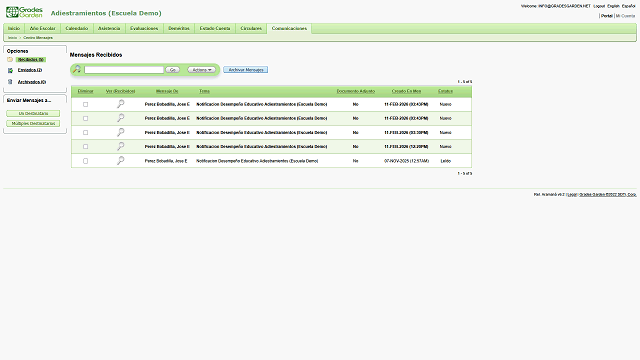Click the Inicio breadcrumb link

pos(13,38)
